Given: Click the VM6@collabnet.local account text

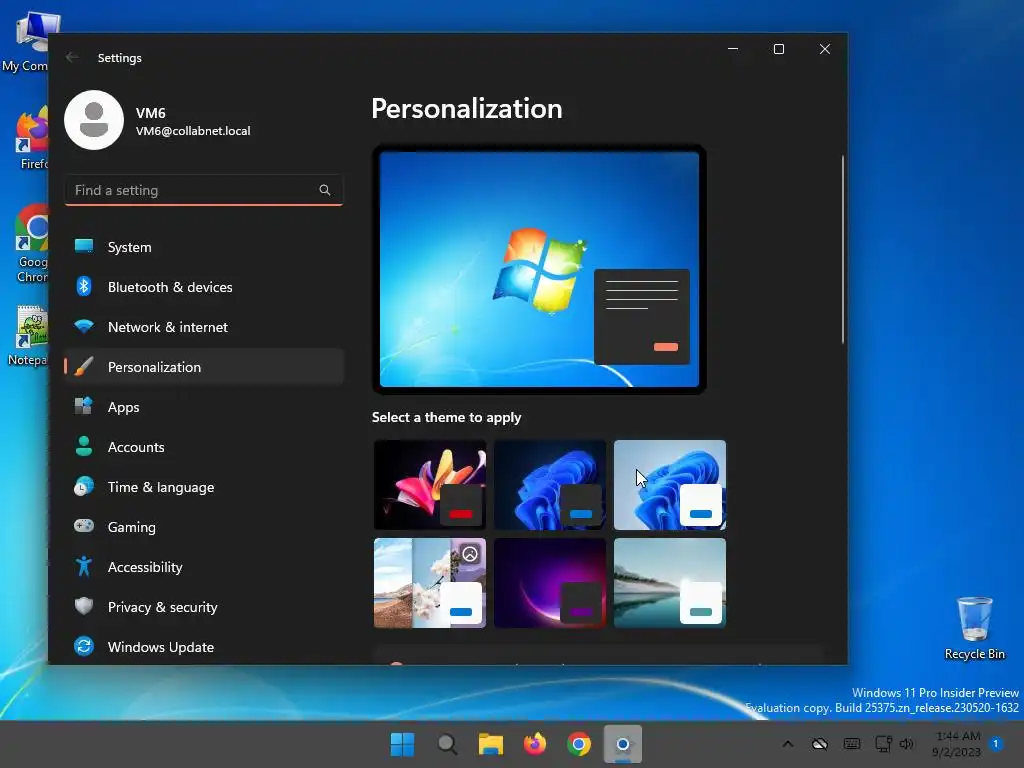Looking at the screenshot, I should pyautogui.click(x=193, y=131).
